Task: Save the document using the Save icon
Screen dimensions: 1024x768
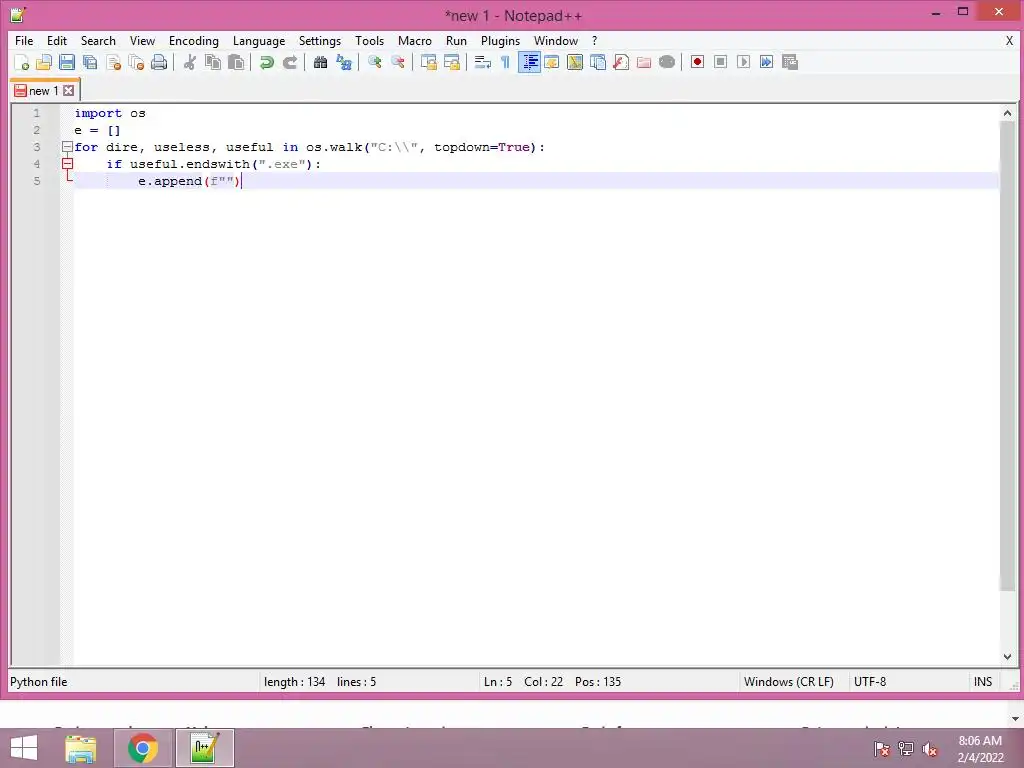Action: pyautogui.click(x=67, y=62)
